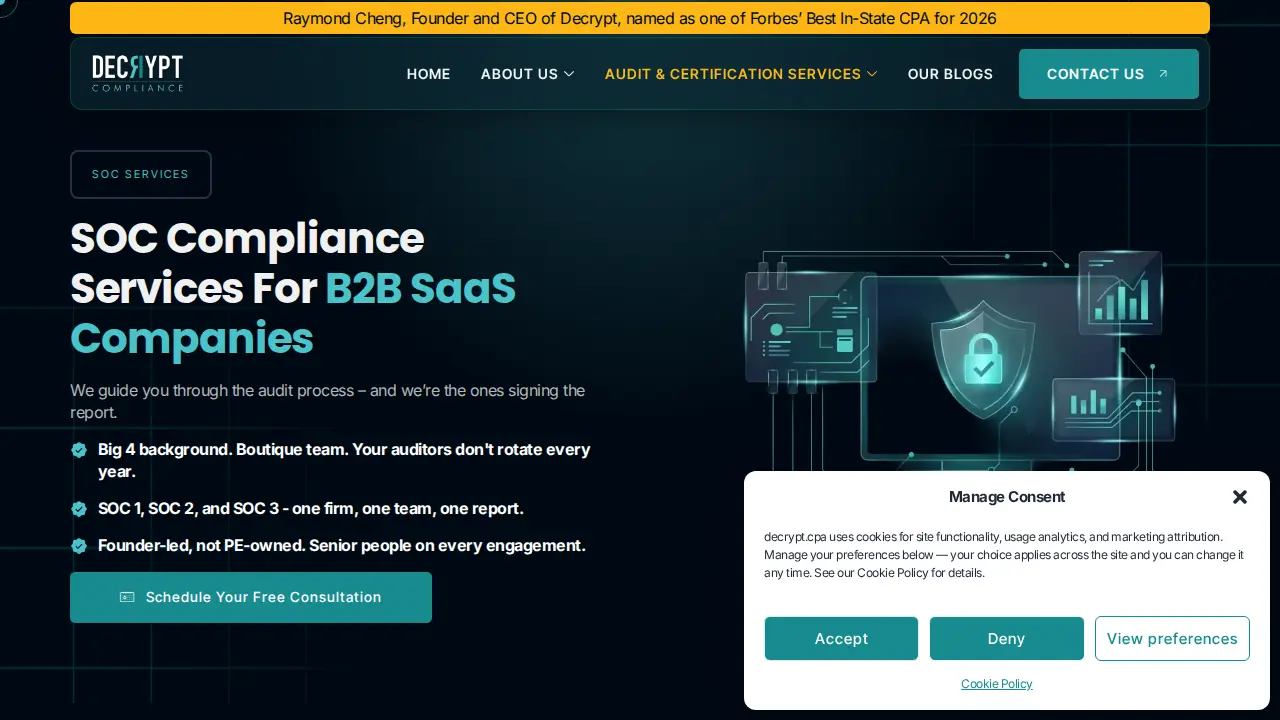Accept cookies in the consent dialog
1280x720 pixels.
841,639
